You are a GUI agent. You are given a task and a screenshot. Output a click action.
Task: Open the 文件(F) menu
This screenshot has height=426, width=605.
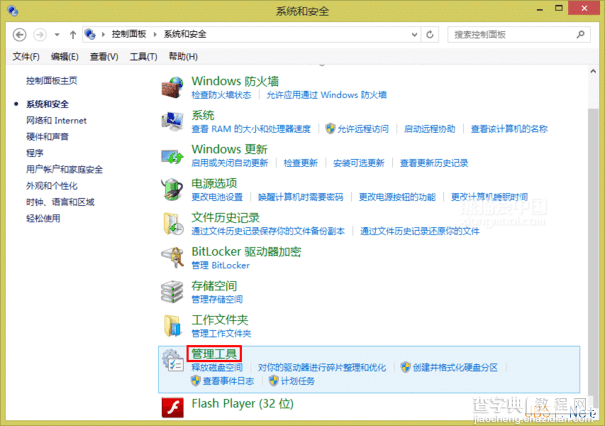tap(26, 57)
